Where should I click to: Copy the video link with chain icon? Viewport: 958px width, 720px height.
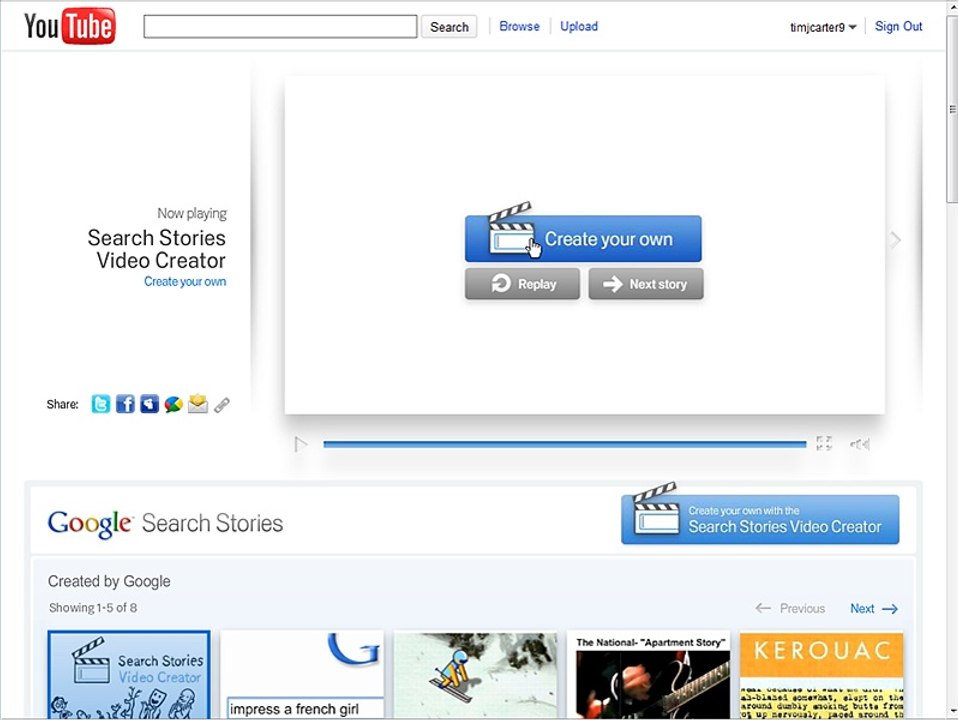(222, 405)
